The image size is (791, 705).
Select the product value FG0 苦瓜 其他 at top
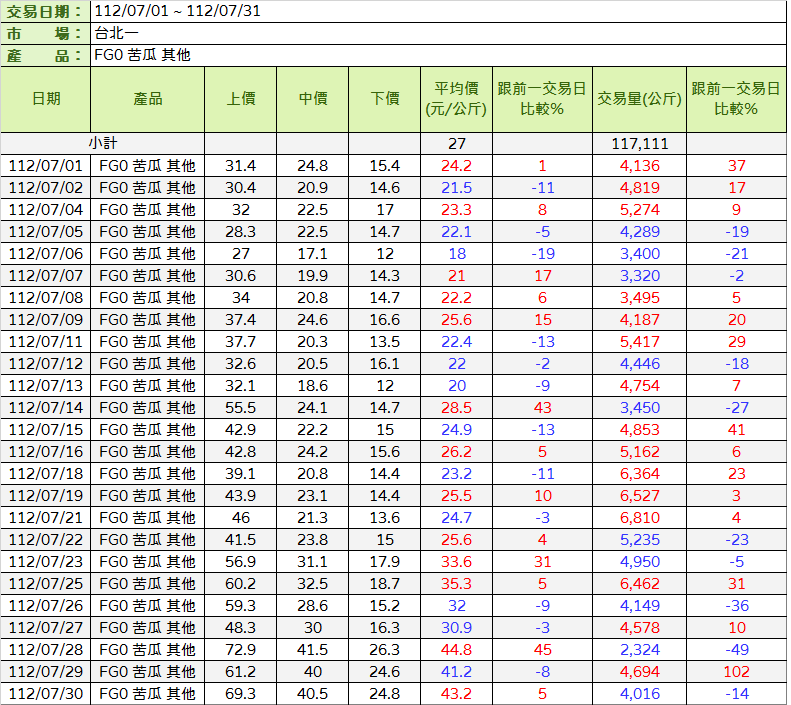click(141, 55)
